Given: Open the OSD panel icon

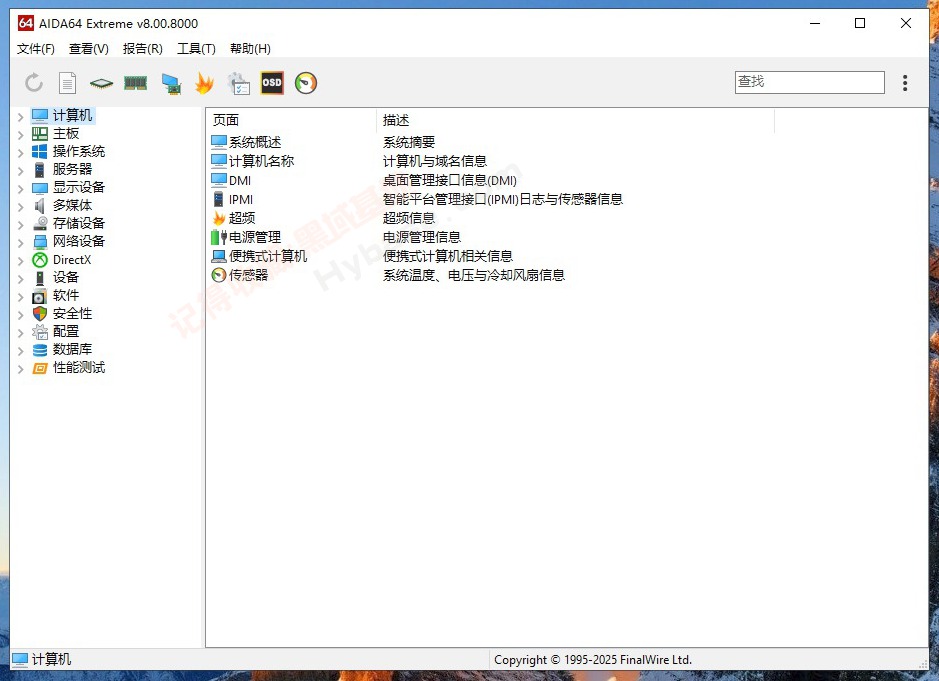Looking at the screenshot, I should click(271, 83).
